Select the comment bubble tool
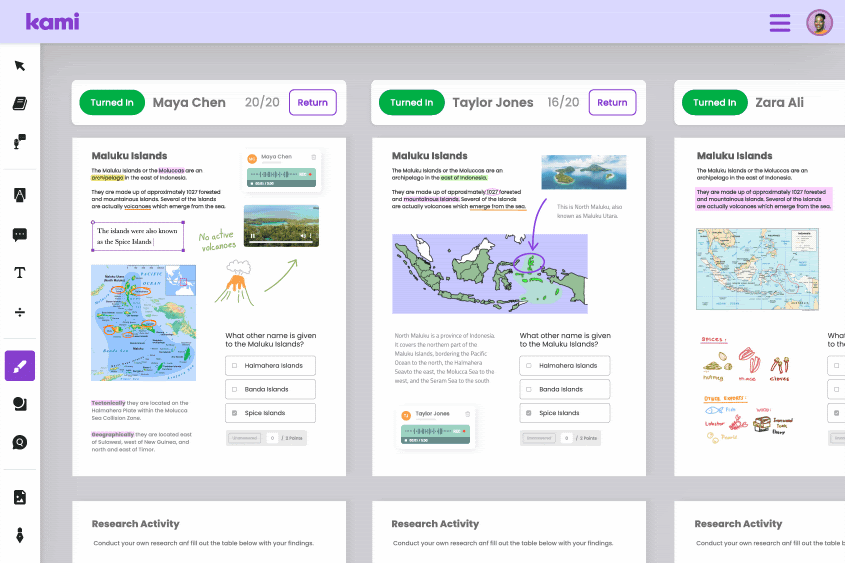 coord(20,234)
